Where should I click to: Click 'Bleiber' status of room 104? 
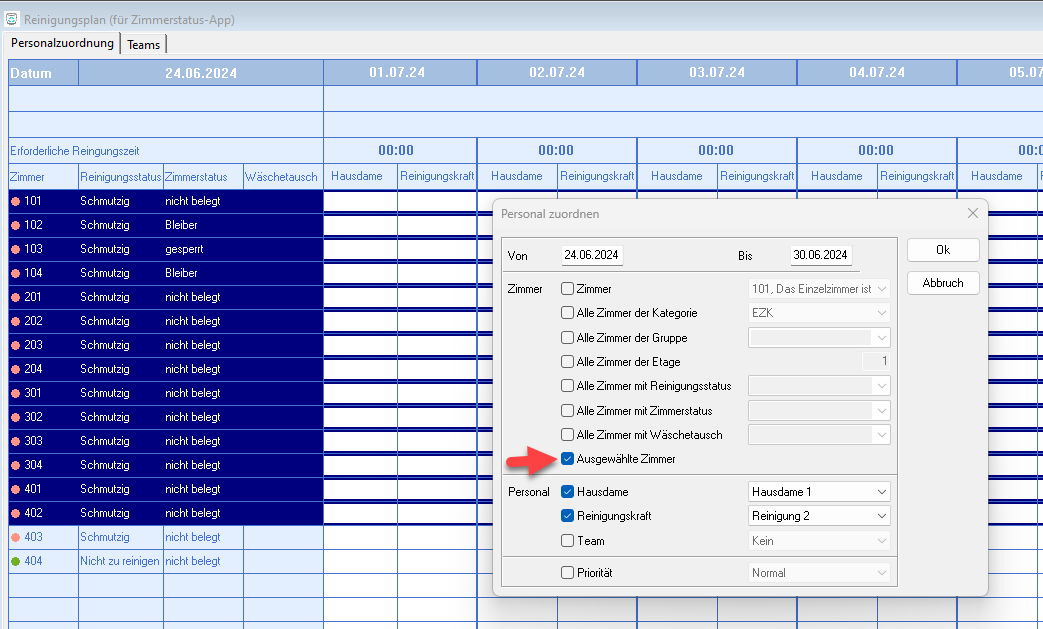pos(181,273)
